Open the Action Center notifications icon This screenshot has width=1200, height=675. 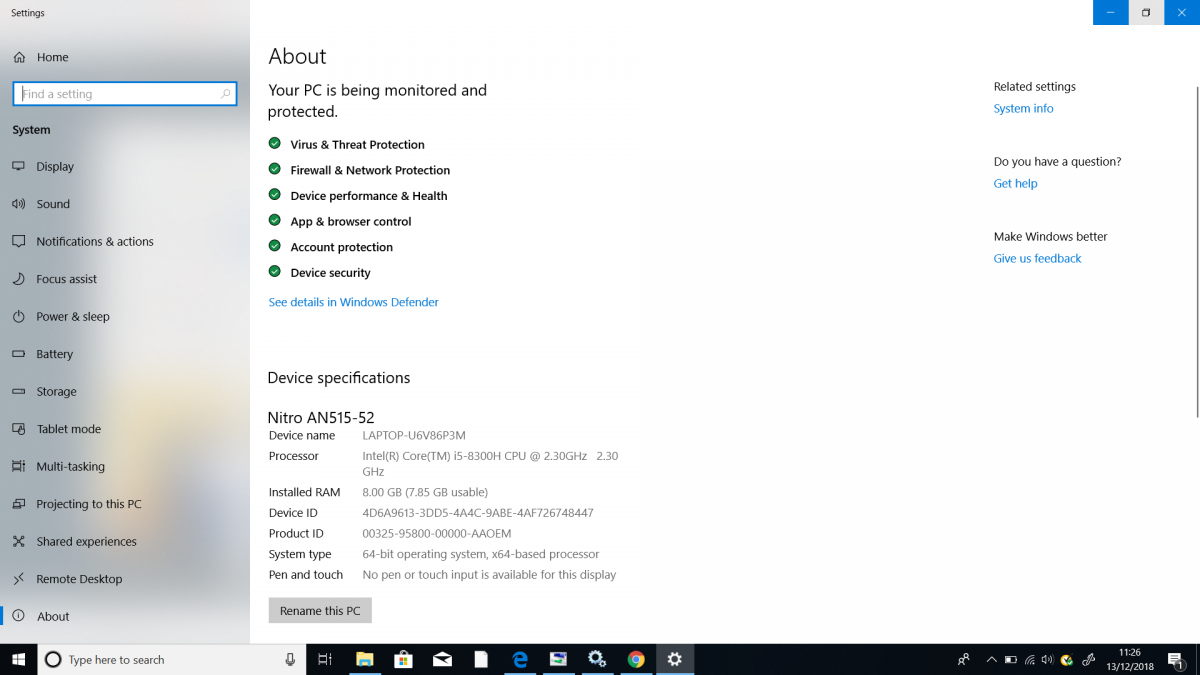[1177, 660]
